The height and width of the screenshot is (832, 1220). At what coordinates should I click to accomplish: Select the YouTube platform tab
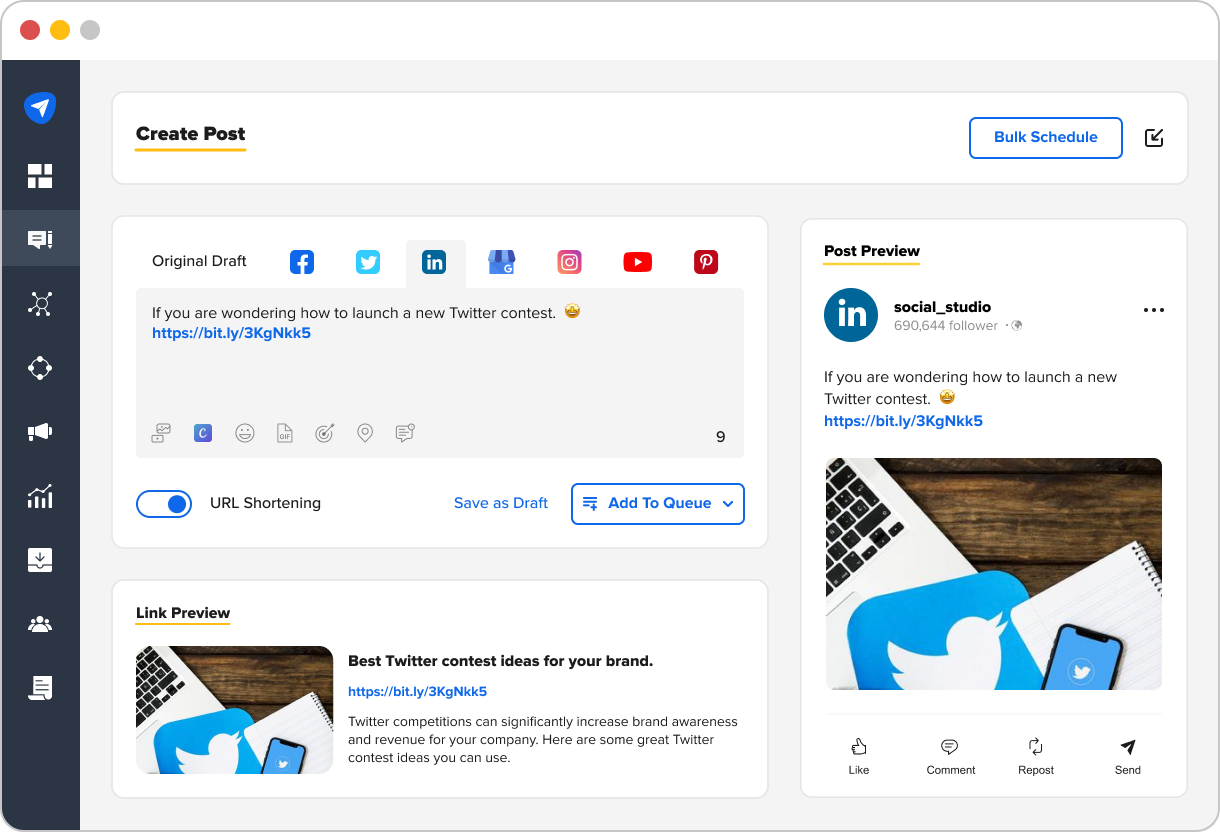637,262
